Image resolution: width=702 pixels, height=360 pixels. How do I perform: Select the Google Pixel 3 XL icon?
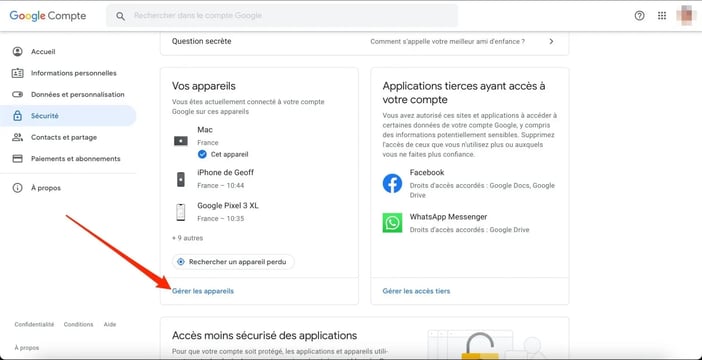(180, 212)
